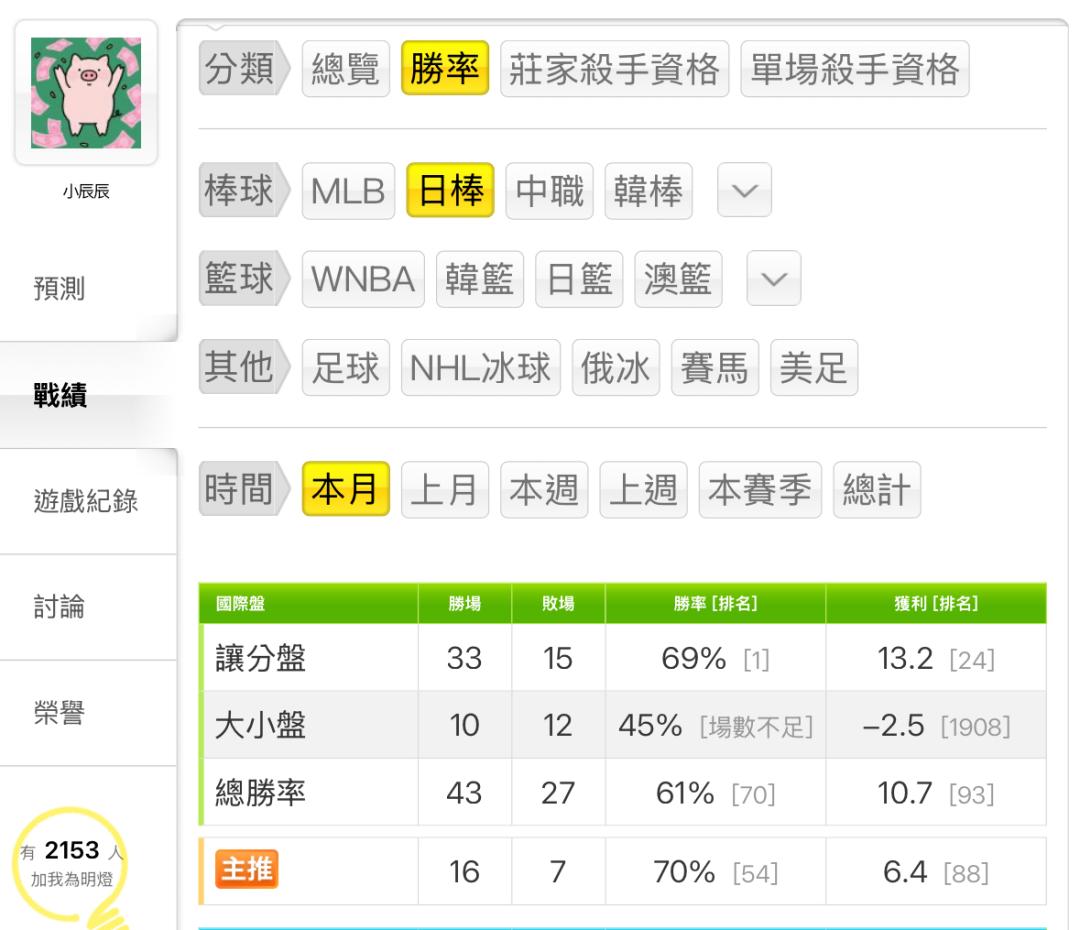This screenshot has width=1080, height=930.
Task: Click 主推 win rate 70% [54]
Action: point(716,872)
